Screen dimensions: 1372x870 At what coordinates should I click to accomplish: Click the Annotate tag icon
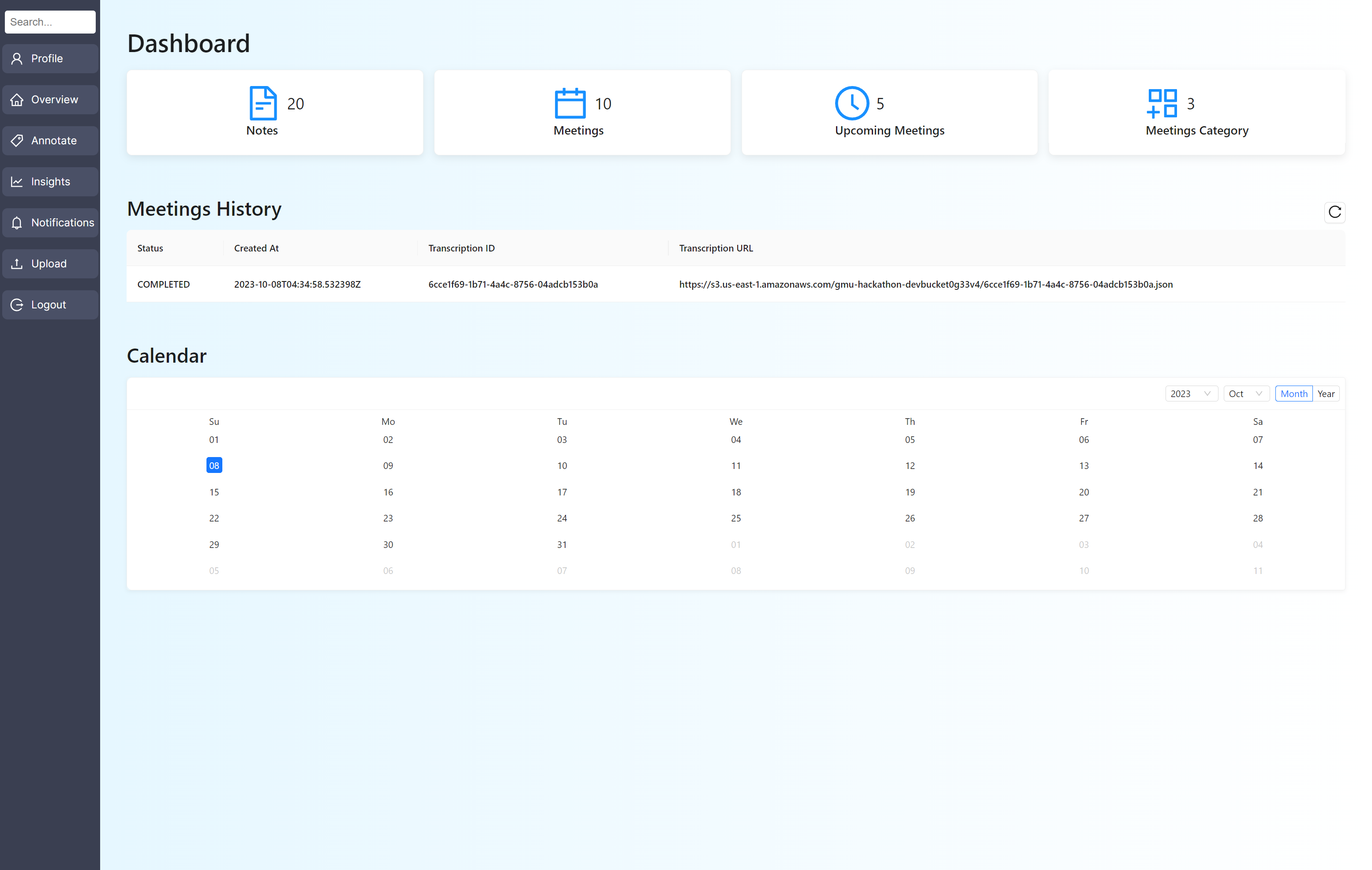click(x=17, y=141)
